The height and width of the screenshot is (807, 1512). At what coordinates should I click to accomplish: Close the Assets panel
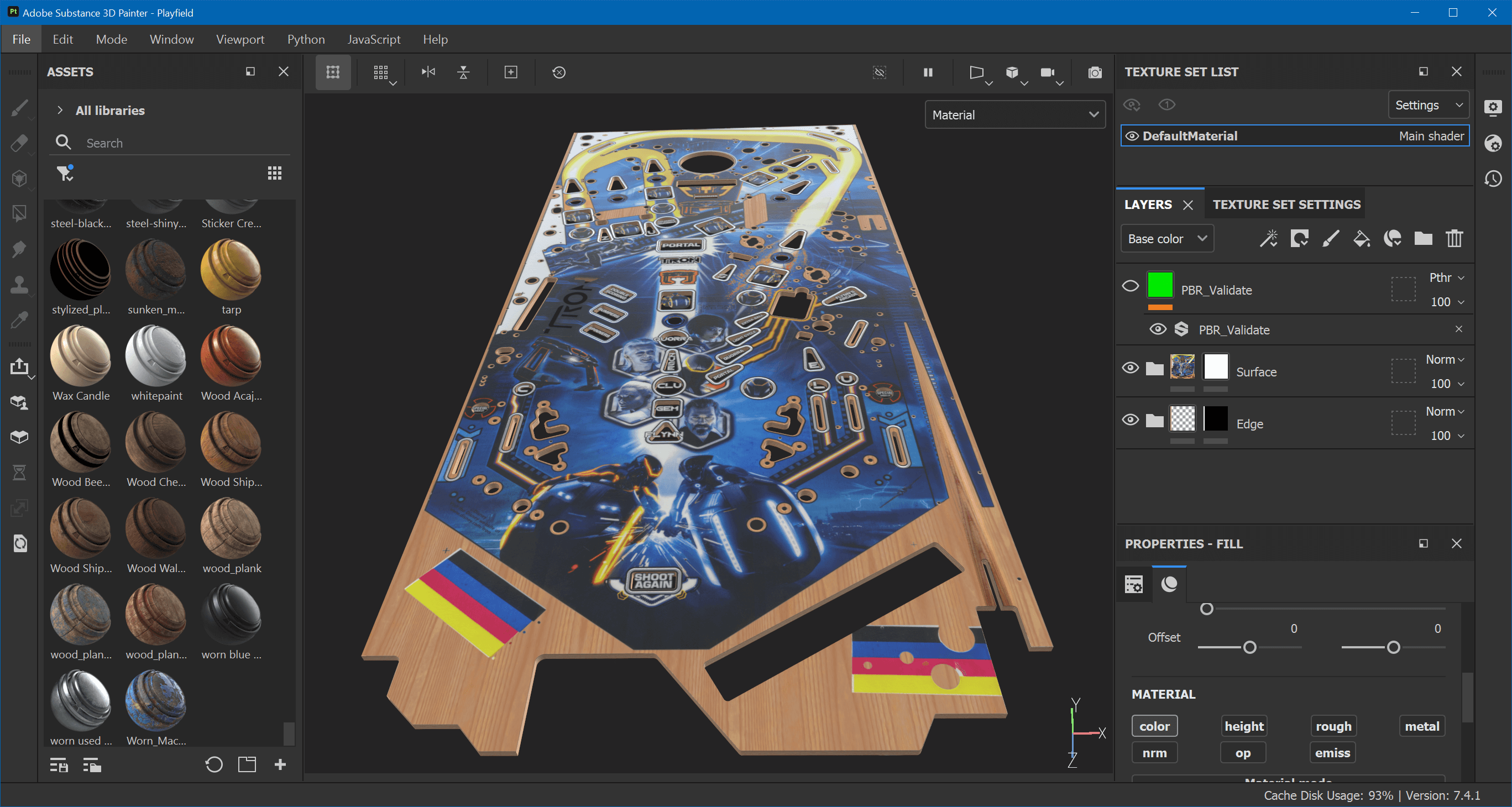pos(284,72)
